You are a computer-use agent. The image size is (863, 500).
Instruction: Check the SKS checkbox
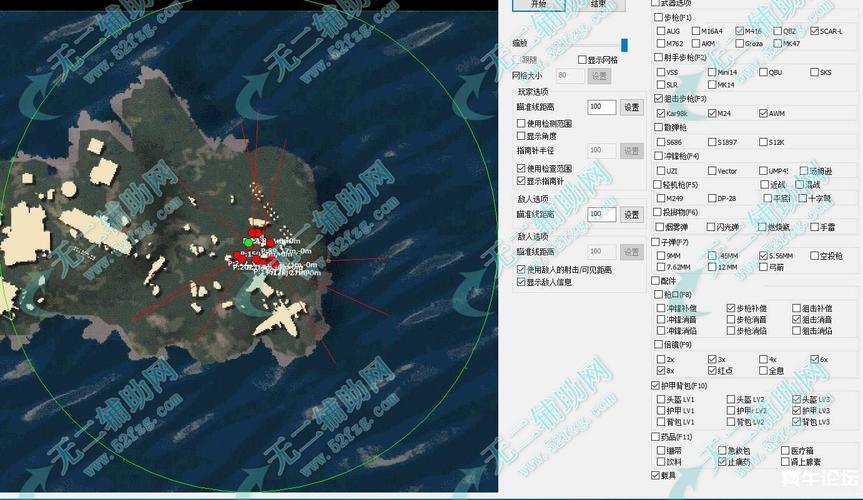814,72
